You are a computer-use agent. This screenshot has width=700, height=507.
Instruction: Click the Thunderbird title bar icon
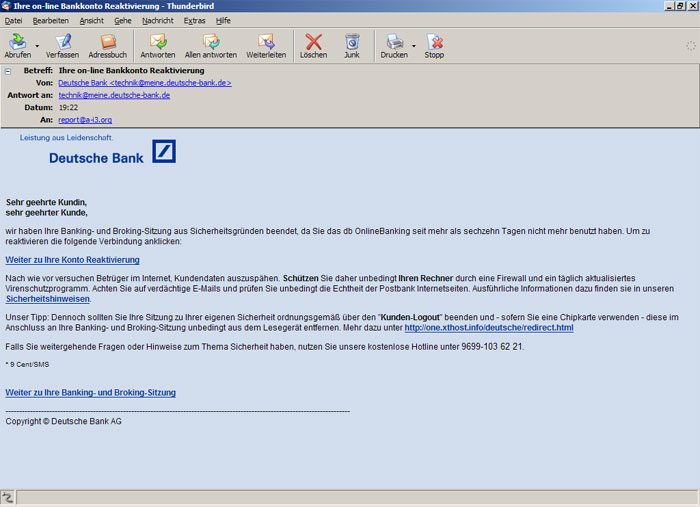click(5, 6)
